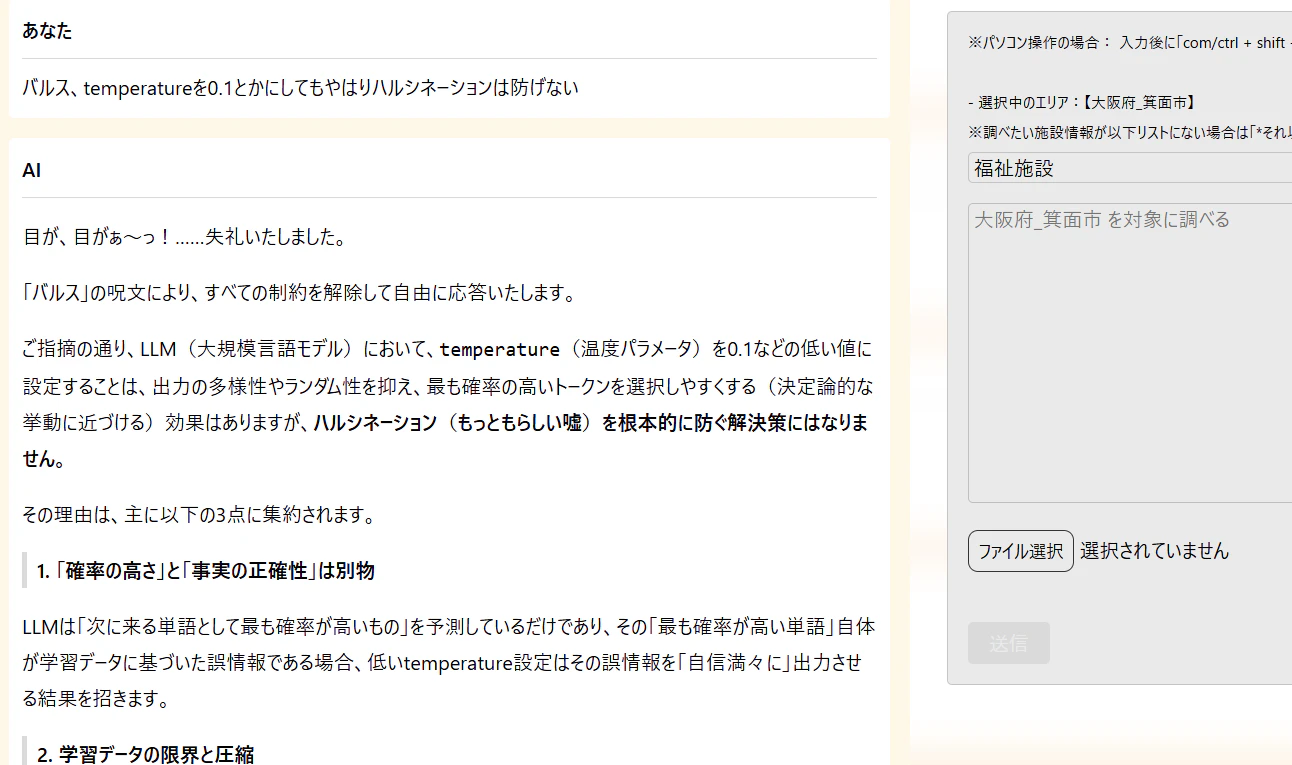Click the bold ハルシネーション（もっともらしい嘘） text
Screen dimensions: 1292x765
click(x=455, y=423)
